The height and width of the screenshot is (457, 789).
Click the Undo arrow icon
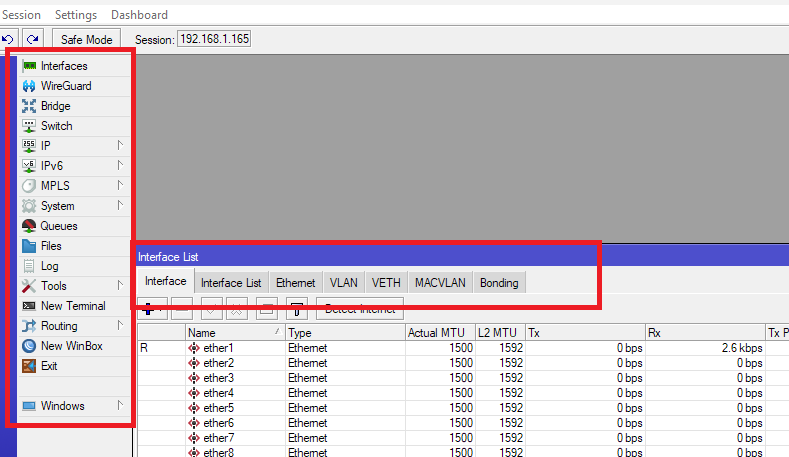9,39
